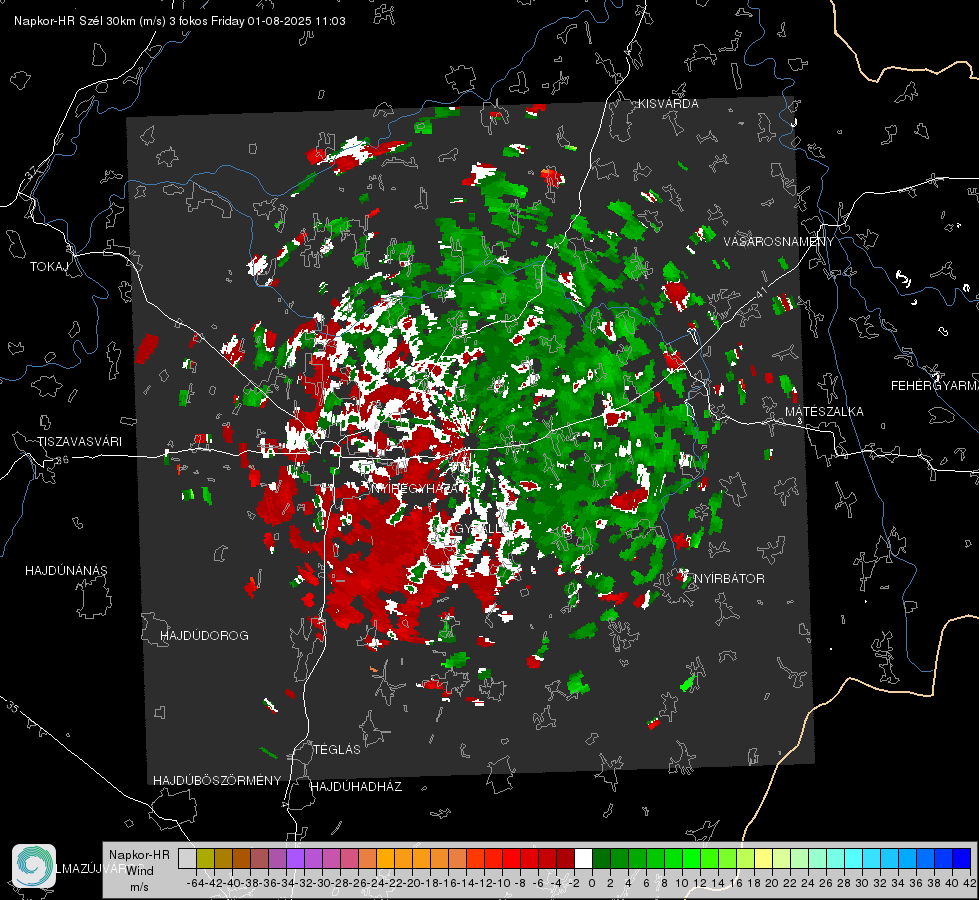Select the pale yellow swatch between 18 and 20
This screenshot has height=900, width=979.
pyautogui.click(x=763, y=858)
